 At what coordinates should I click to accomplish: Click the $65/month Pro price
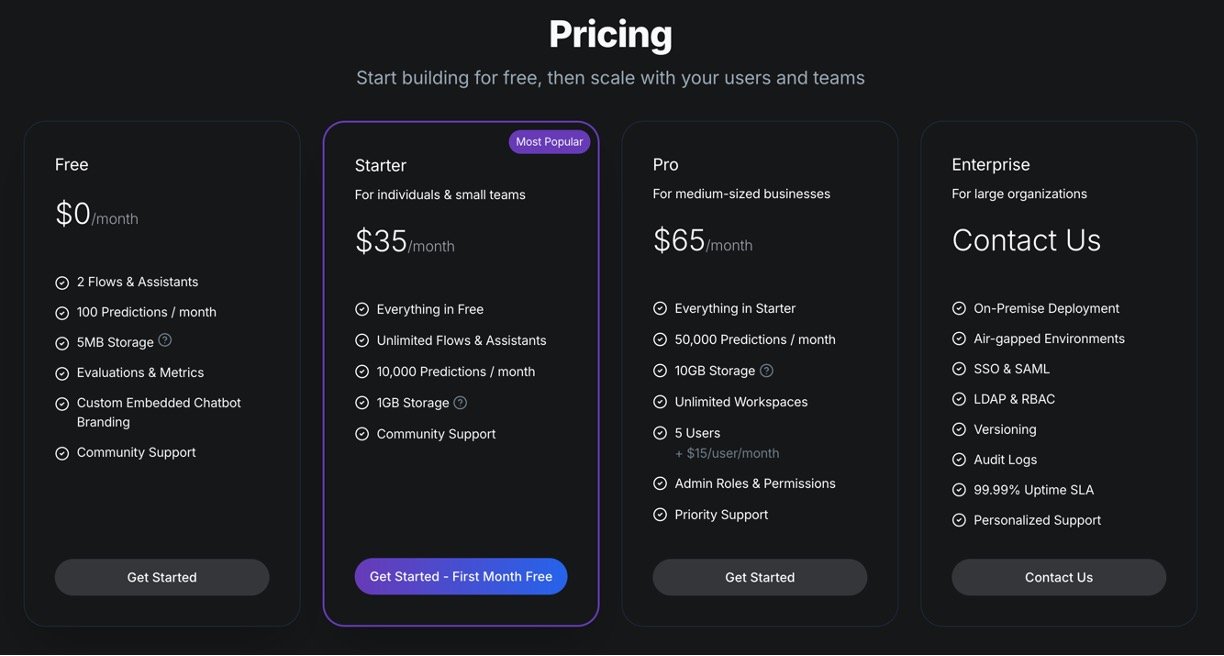click(702, 241)
